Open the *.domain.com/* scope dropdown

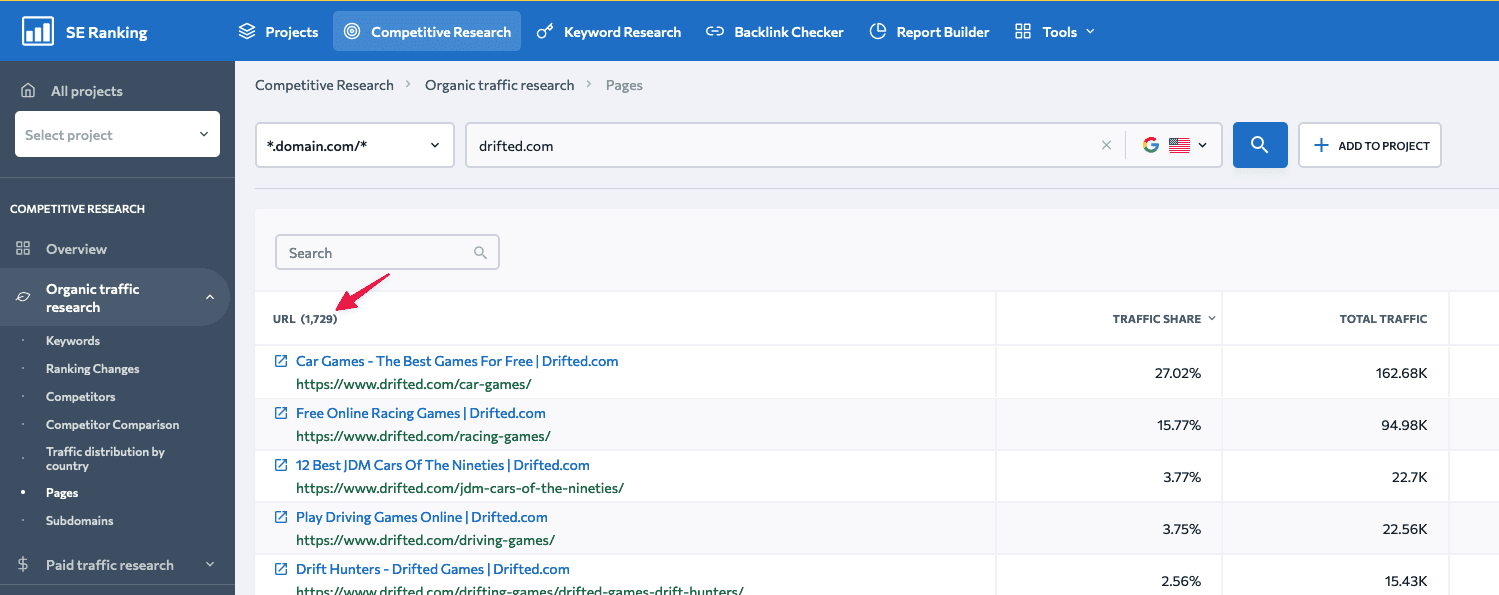click(x=354, y=145)
